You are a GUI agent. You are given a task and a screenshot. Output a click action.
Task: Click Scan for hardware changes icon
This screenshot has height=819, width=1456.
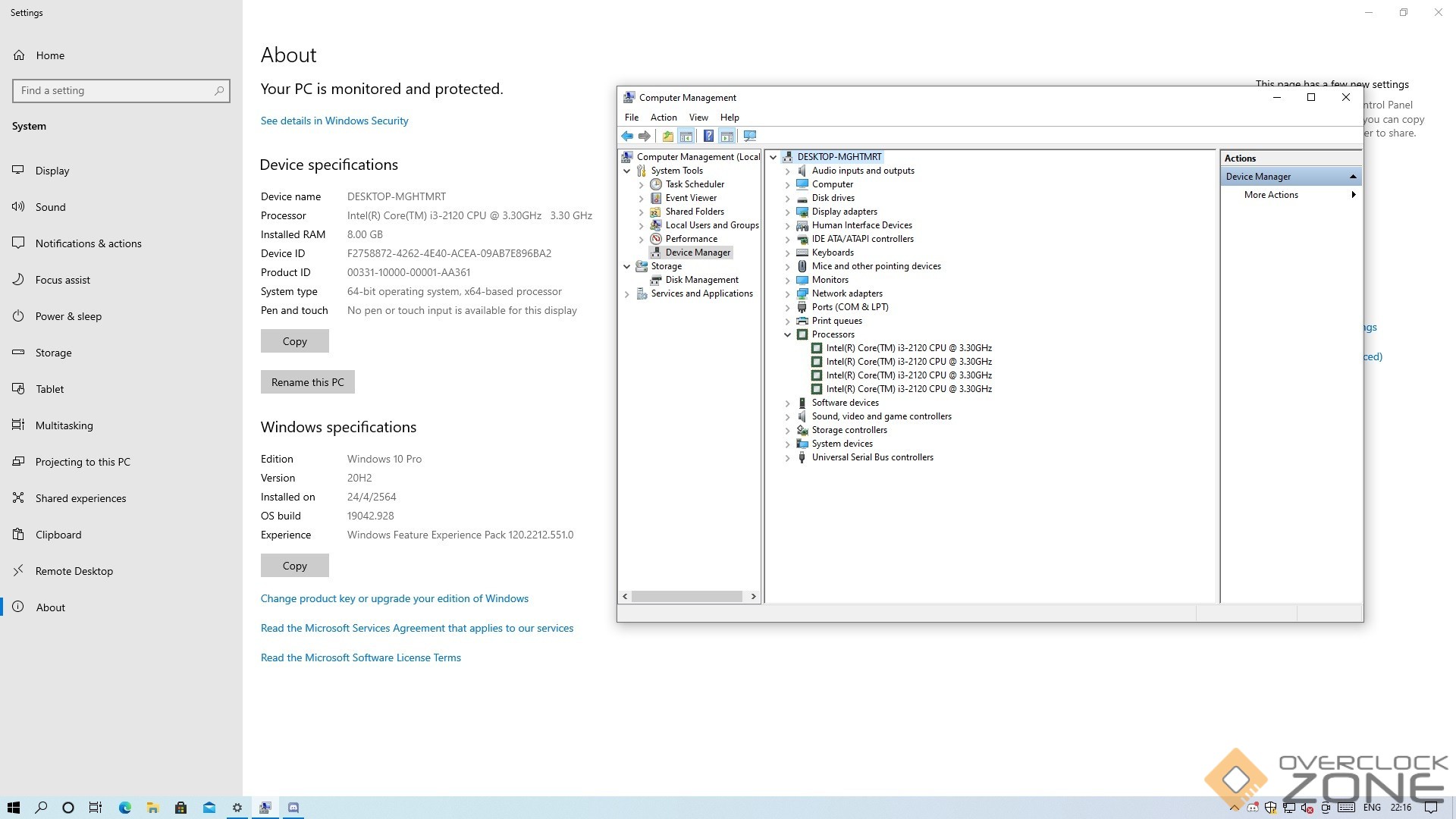point(750,136)
